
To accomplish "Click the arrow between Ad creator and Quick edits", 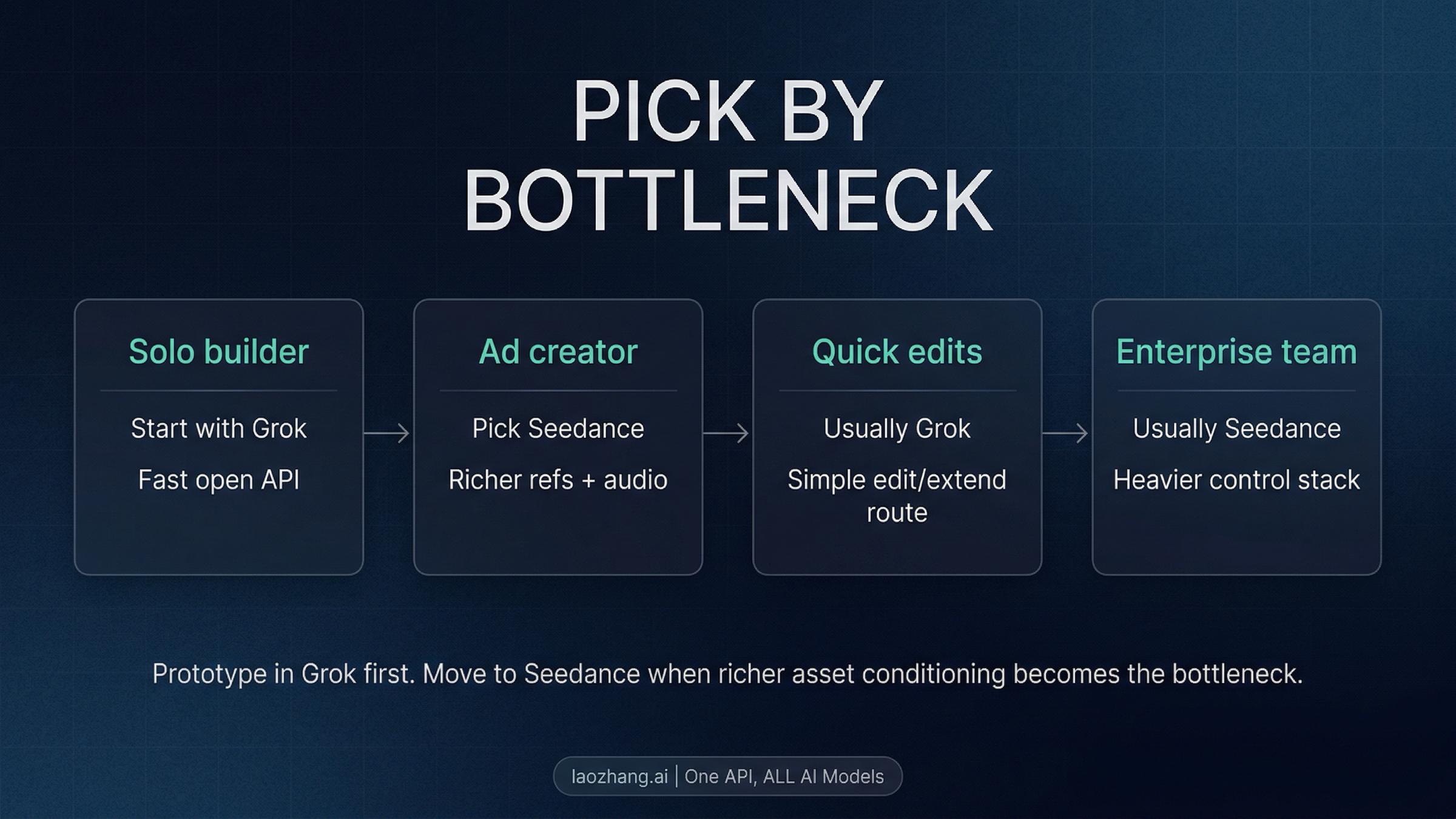I will (726, 433).
